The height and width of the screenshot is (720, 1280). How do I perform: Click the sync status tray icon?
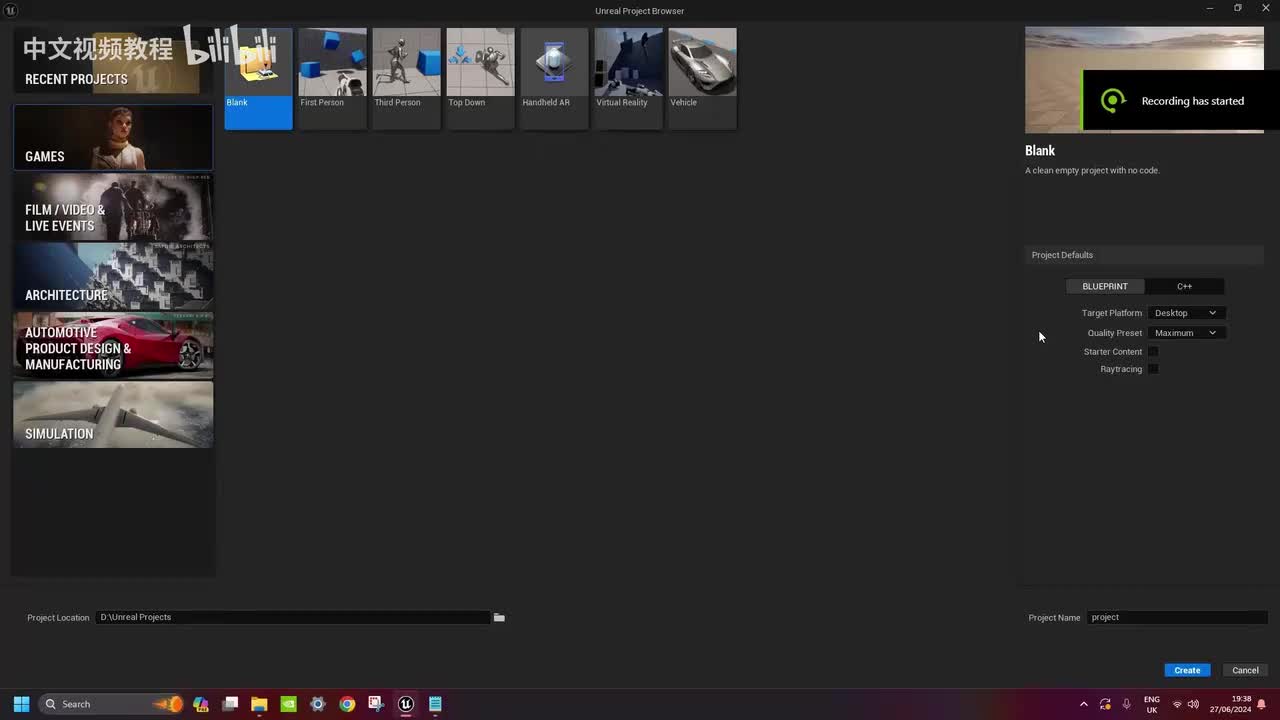point(1105,704)
